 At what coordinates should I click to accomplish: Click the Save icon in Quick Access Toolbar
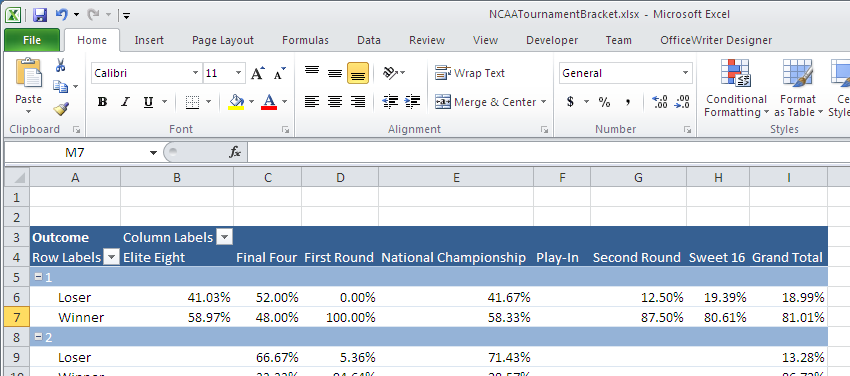pyautogui.click(x=40, y=15)
